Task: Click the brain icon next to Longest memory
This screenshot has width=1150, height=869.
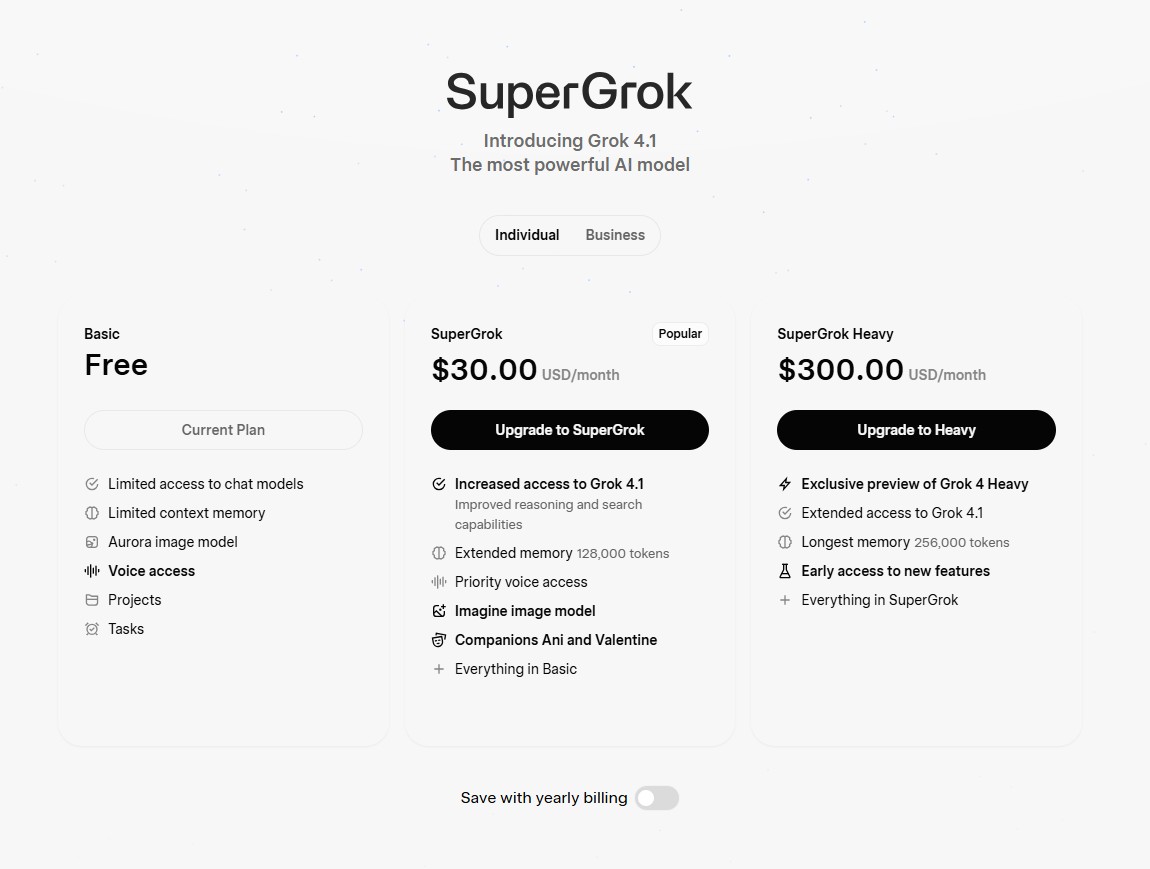Action: [x=785, y=542]
